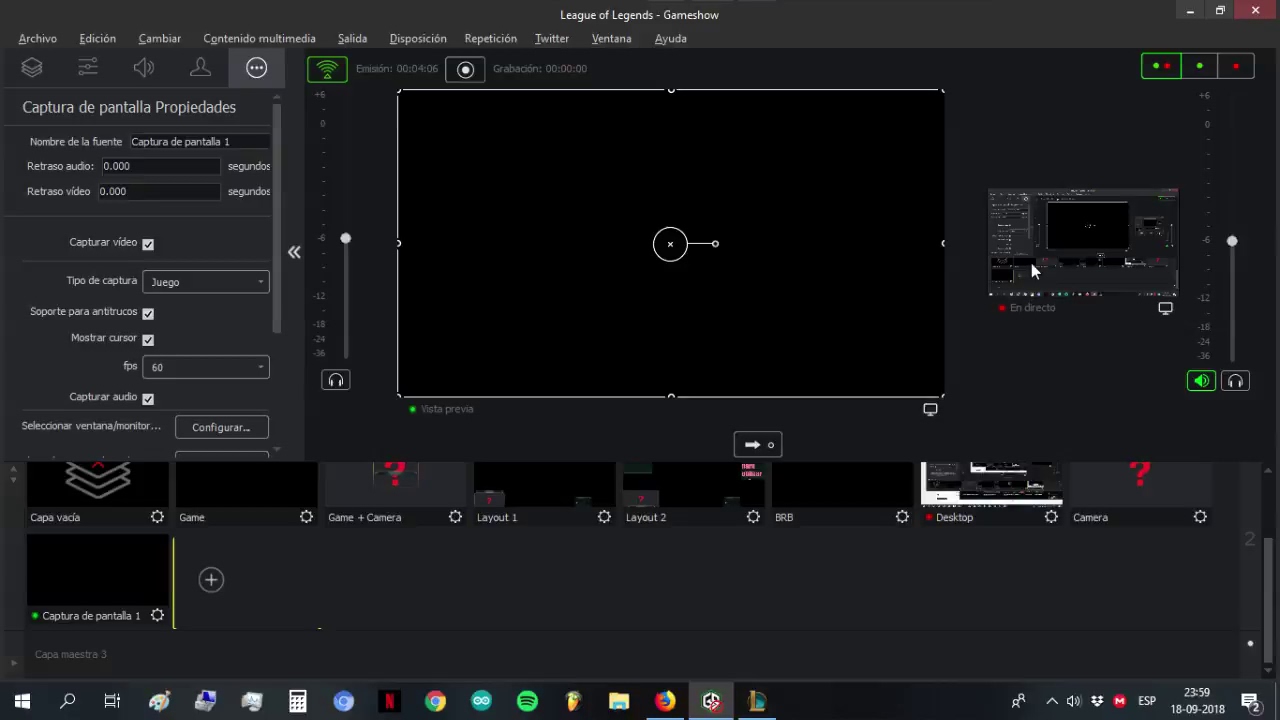Click the live output preview thumbnail
Screen dimensions: 1280x720
pos(1083,242)
